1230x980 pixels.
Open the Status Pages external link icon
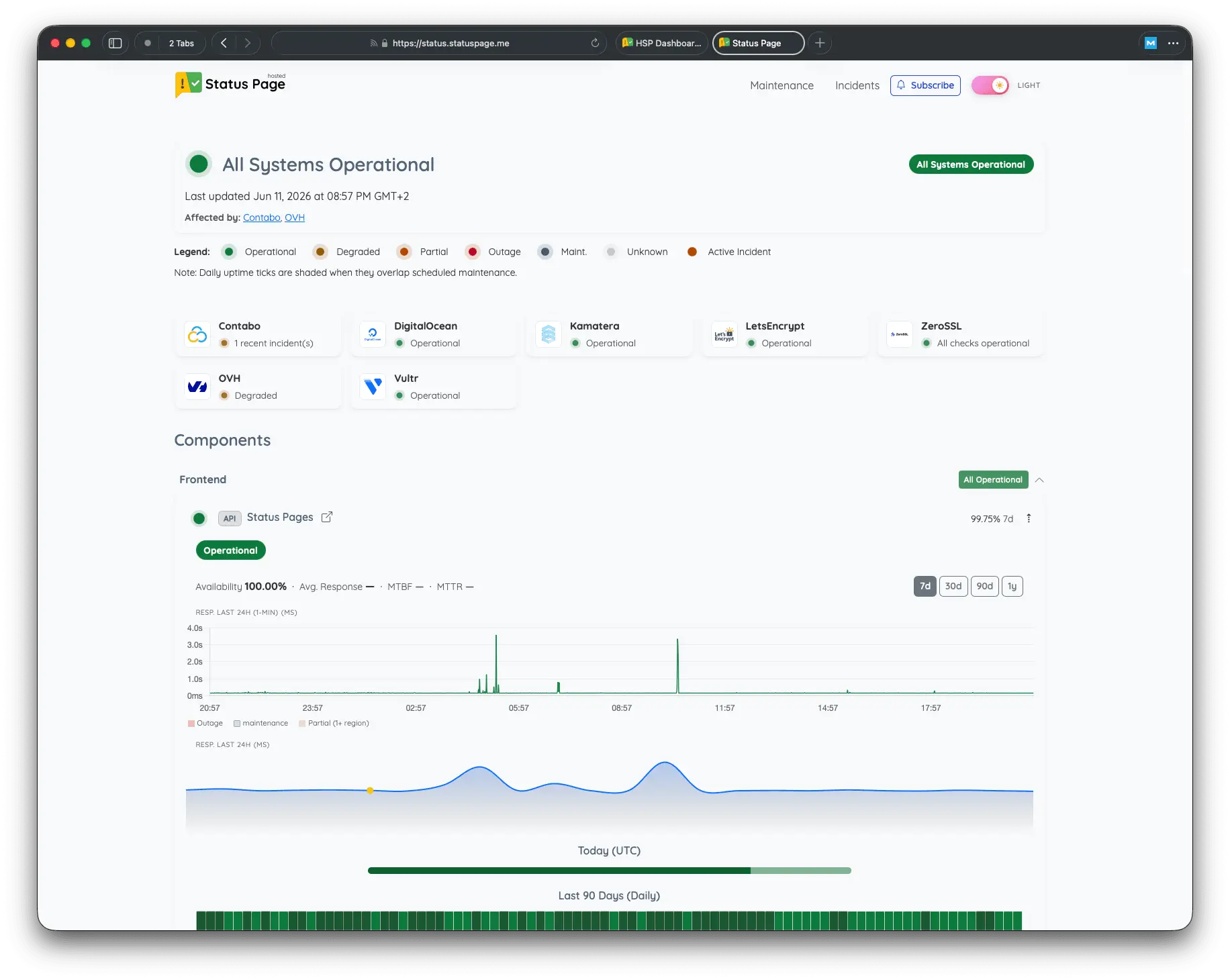pos(327,517)
